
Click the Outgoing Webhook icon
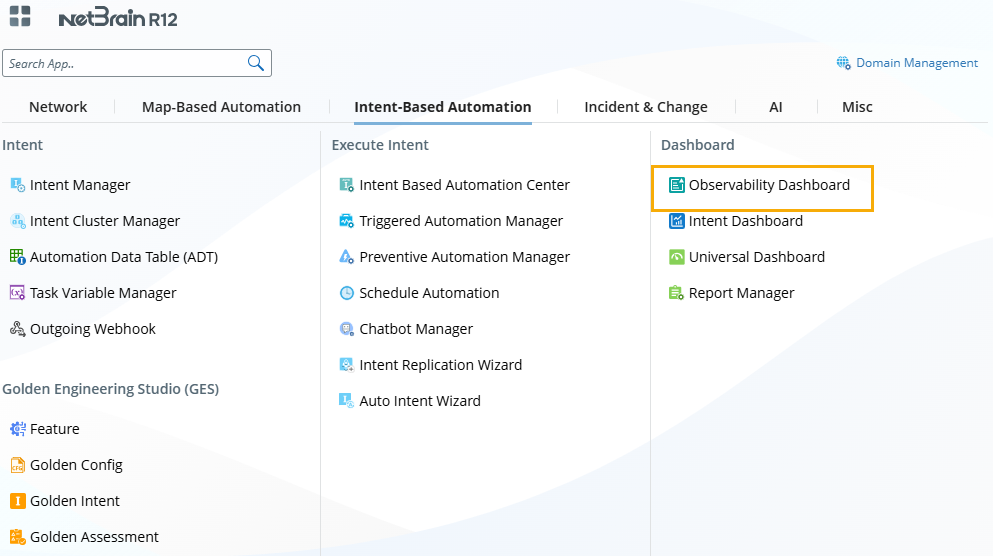[x=17, y=329]
